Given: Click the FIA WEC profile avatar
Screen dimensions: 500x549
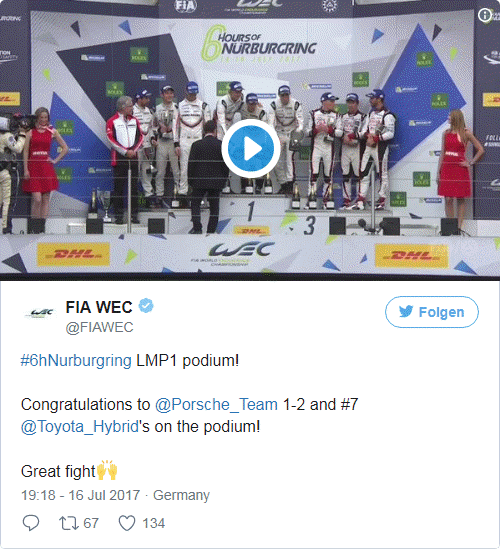Looking at the screenshot, I should (40, 312).
